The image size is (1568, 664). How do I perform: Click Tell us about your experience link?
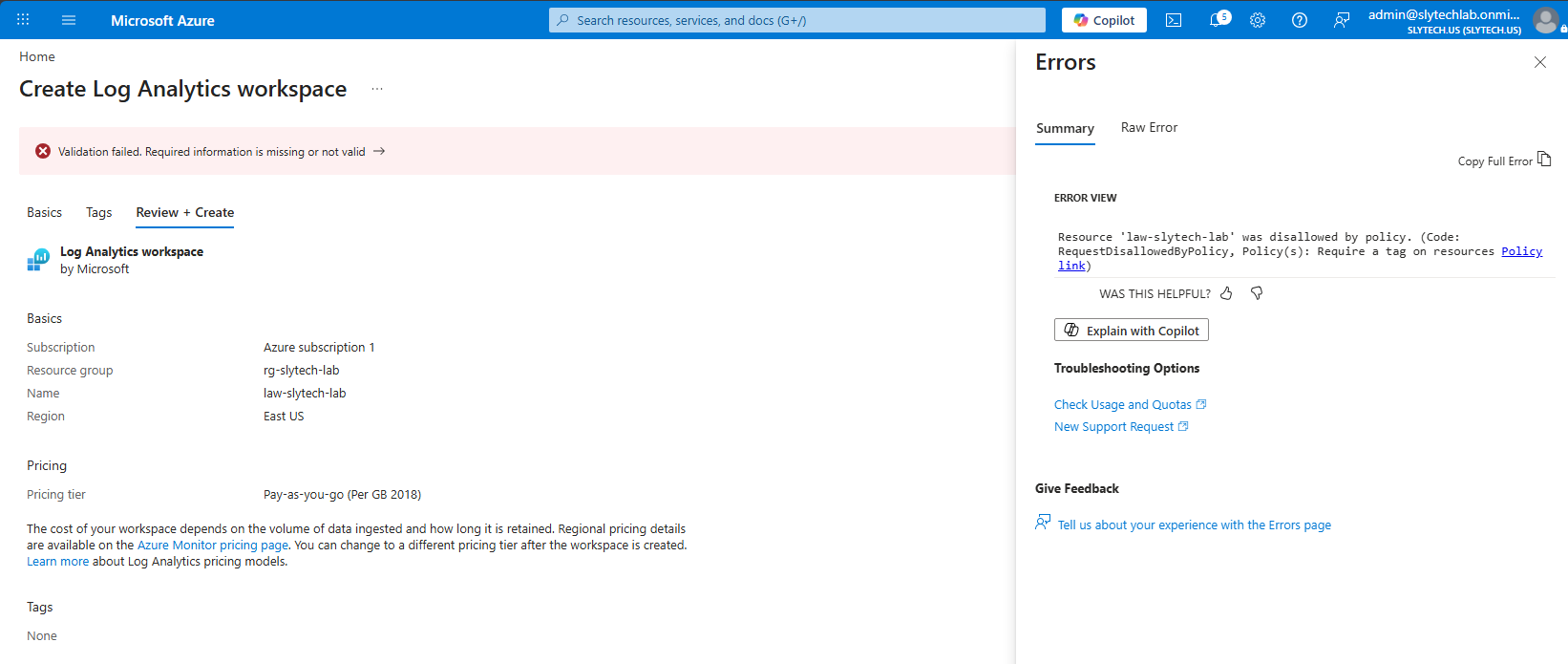(x=1195, y=525)
